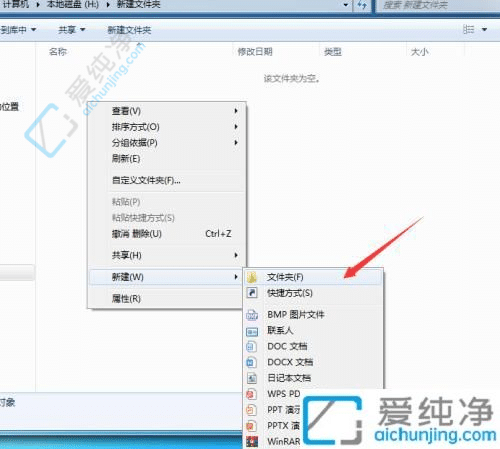Click the arrow after 本地磁盘 (H:)

(x=108, y=5)
